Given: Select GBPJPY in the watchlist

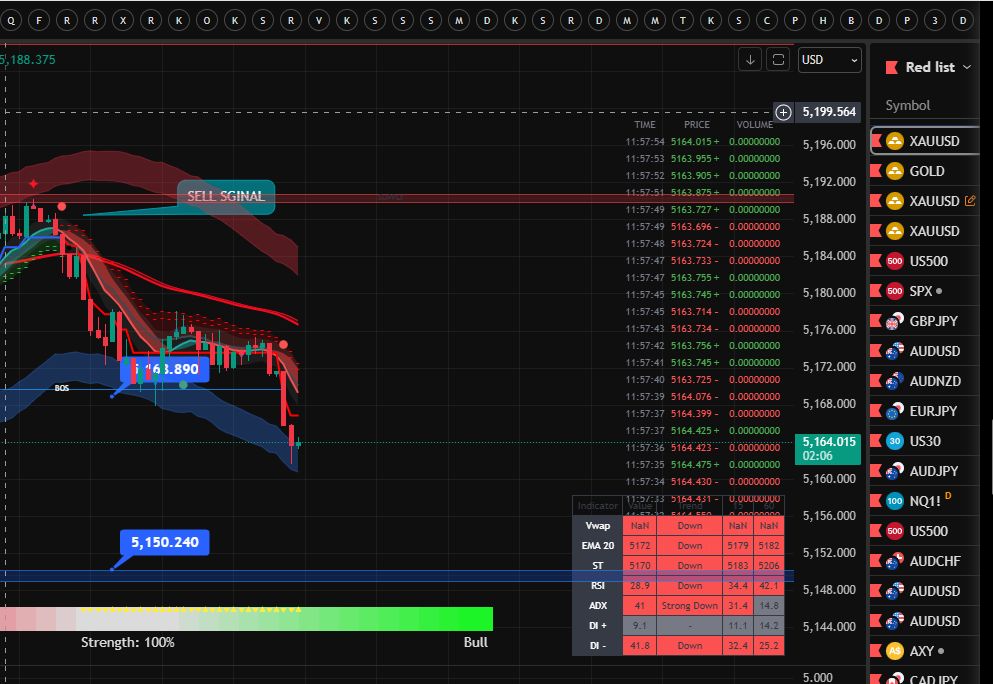Looking at the screenshot, I should pos(934,321).
